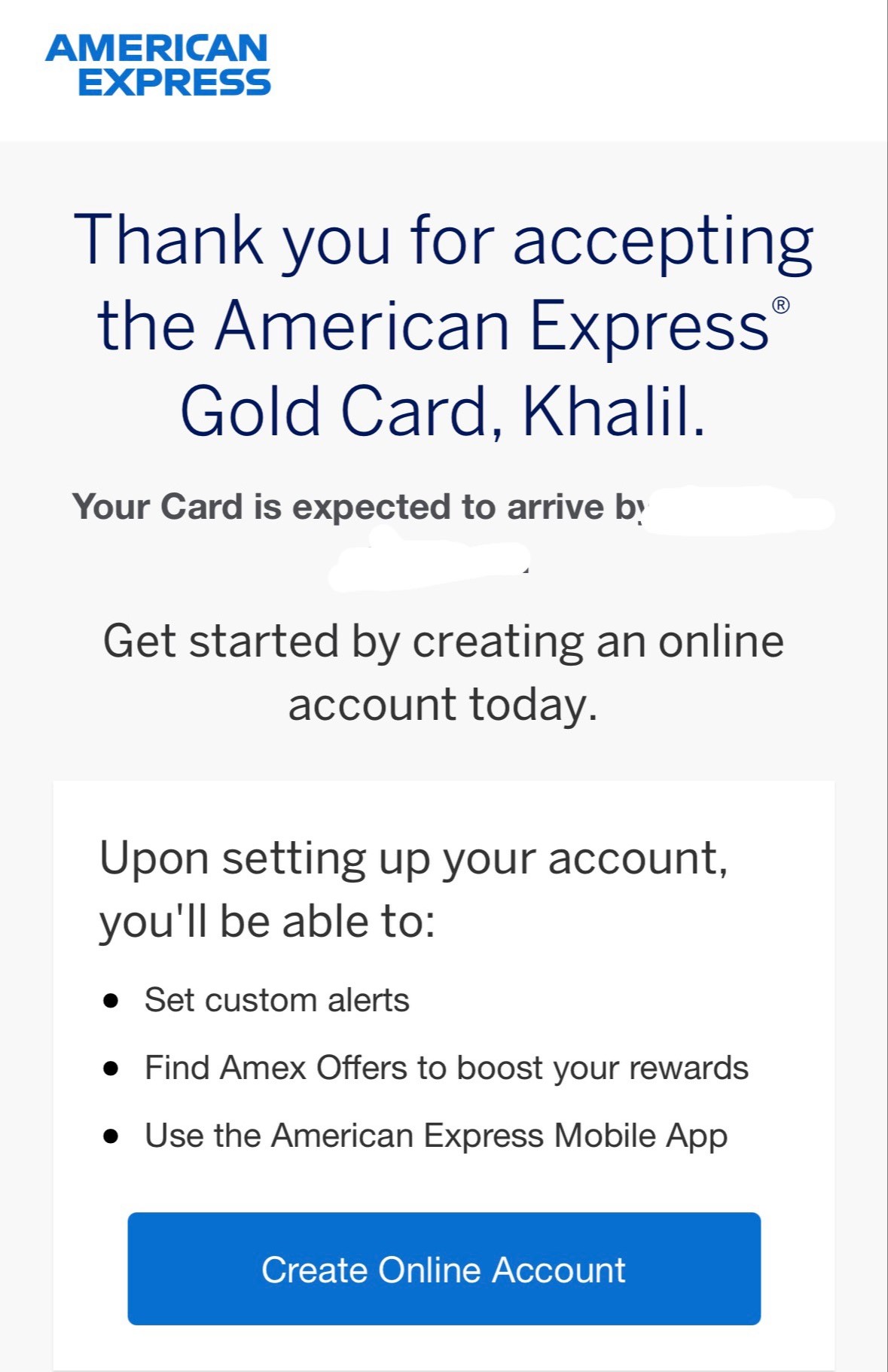Click the you'll be able to: line
Screen dimensions: 888x1372
coord(267,922)
